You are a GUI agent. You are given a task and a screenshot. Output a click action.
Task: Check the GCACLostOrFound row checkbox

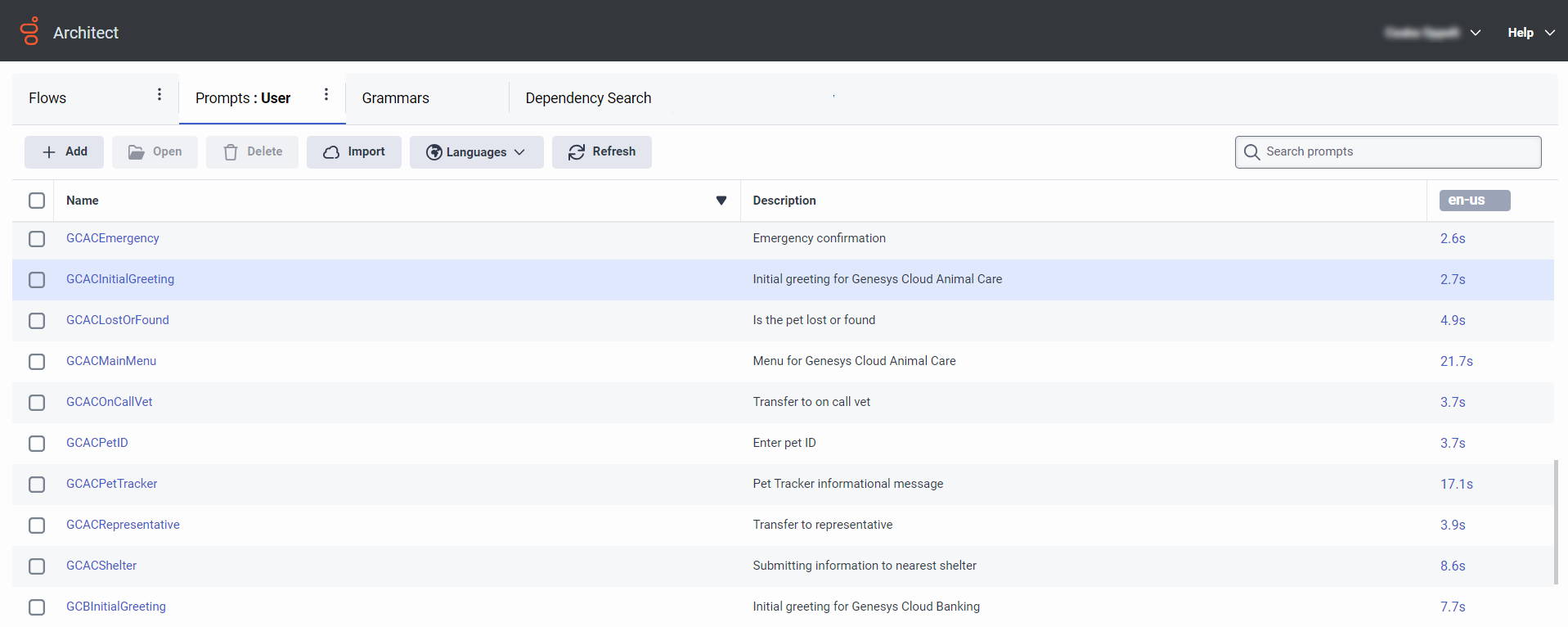click(37, 321)
